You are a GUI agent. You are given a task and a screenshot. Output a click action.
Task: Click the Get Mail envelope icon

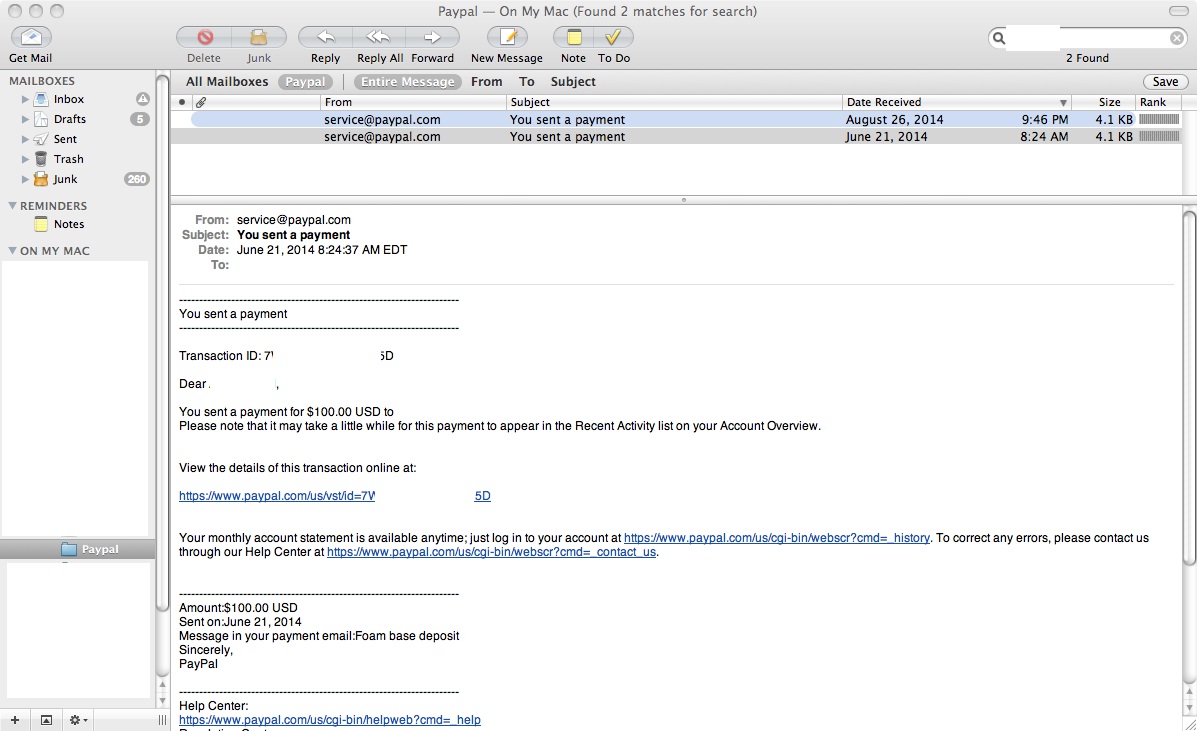(x=31, y=37)
